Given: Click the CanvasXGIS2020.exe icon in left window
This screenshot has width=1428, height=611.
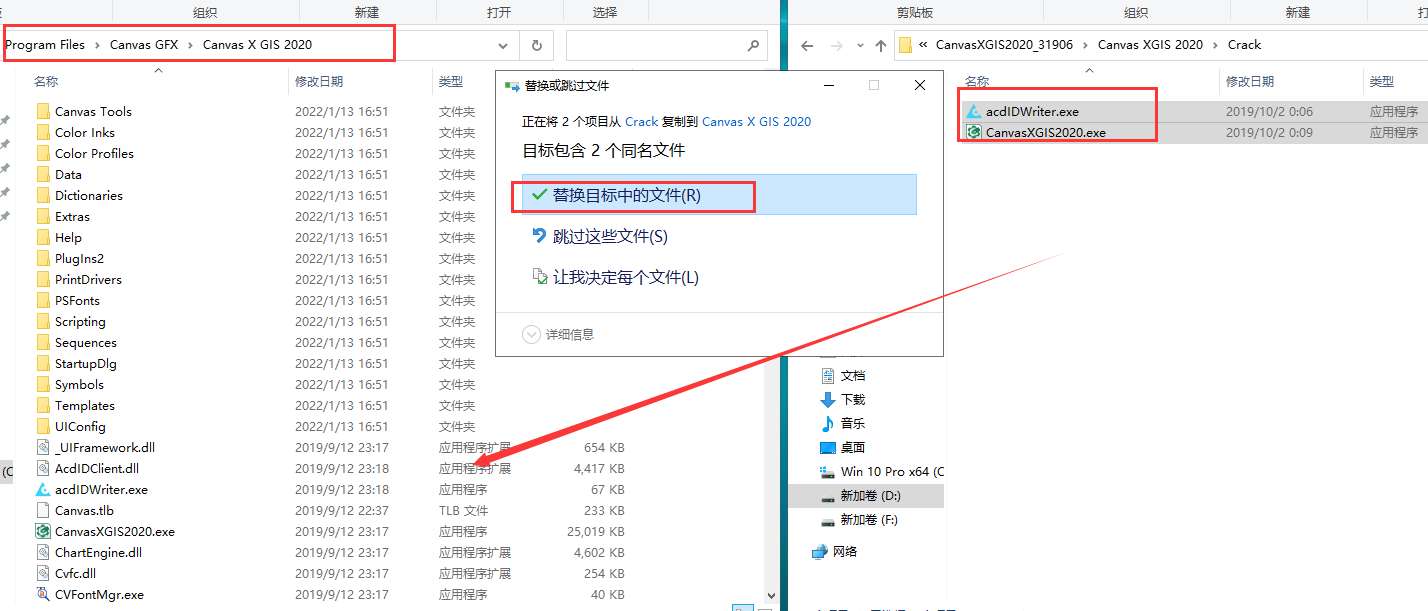Looking at the screenshot, I should [43, 531].
